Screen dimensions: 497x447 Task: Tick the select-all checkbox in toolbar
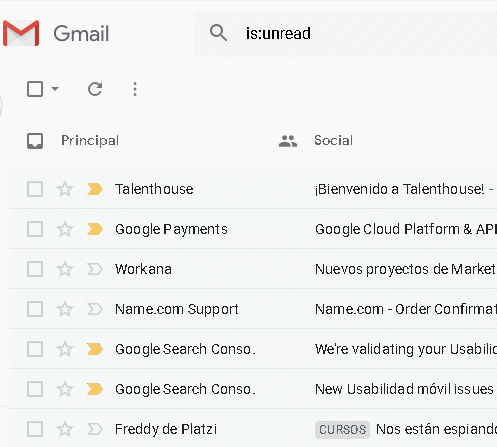point(35,89)
